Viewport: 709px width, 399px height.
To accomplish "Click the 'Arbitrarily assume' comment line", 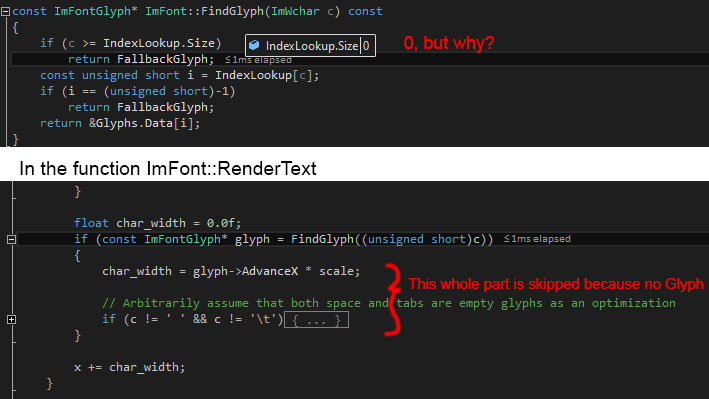I will pyautogui.click(x=389, y=303).
